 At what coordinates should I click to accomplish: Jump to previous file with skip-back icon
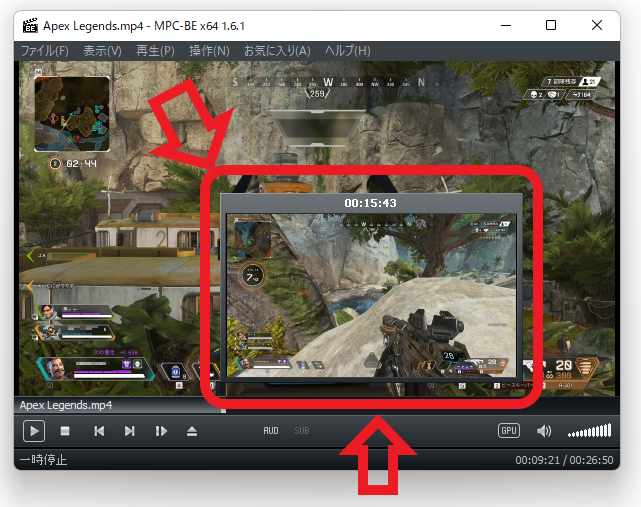click(x=99, y=431)
